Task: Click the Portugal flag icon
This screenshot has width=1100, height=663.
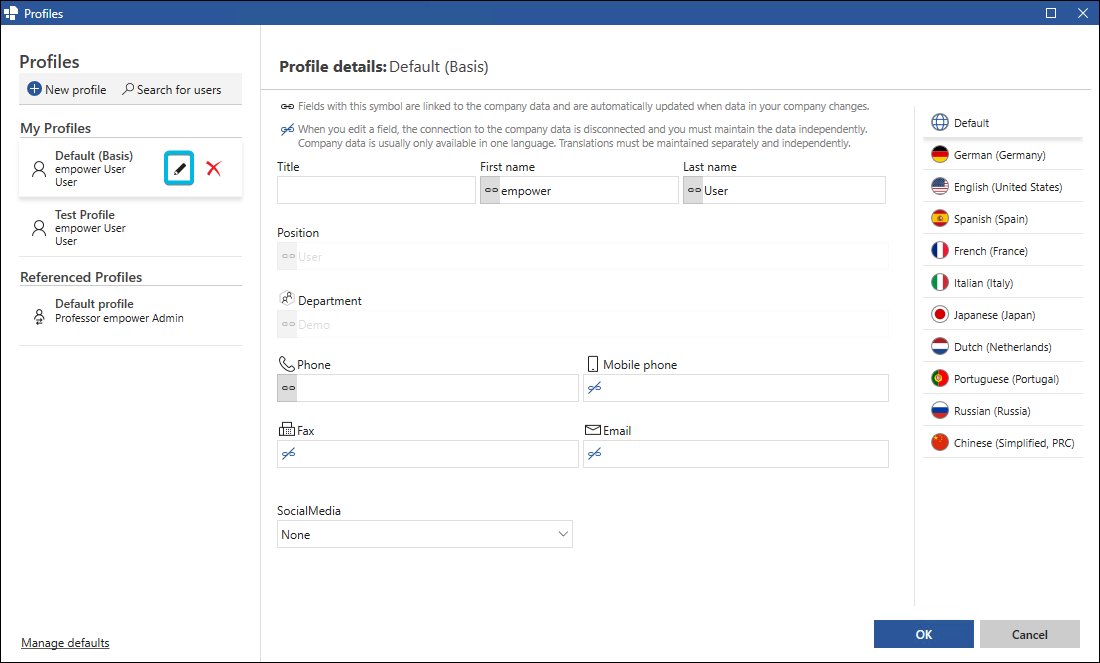Action: click(940, 379)
